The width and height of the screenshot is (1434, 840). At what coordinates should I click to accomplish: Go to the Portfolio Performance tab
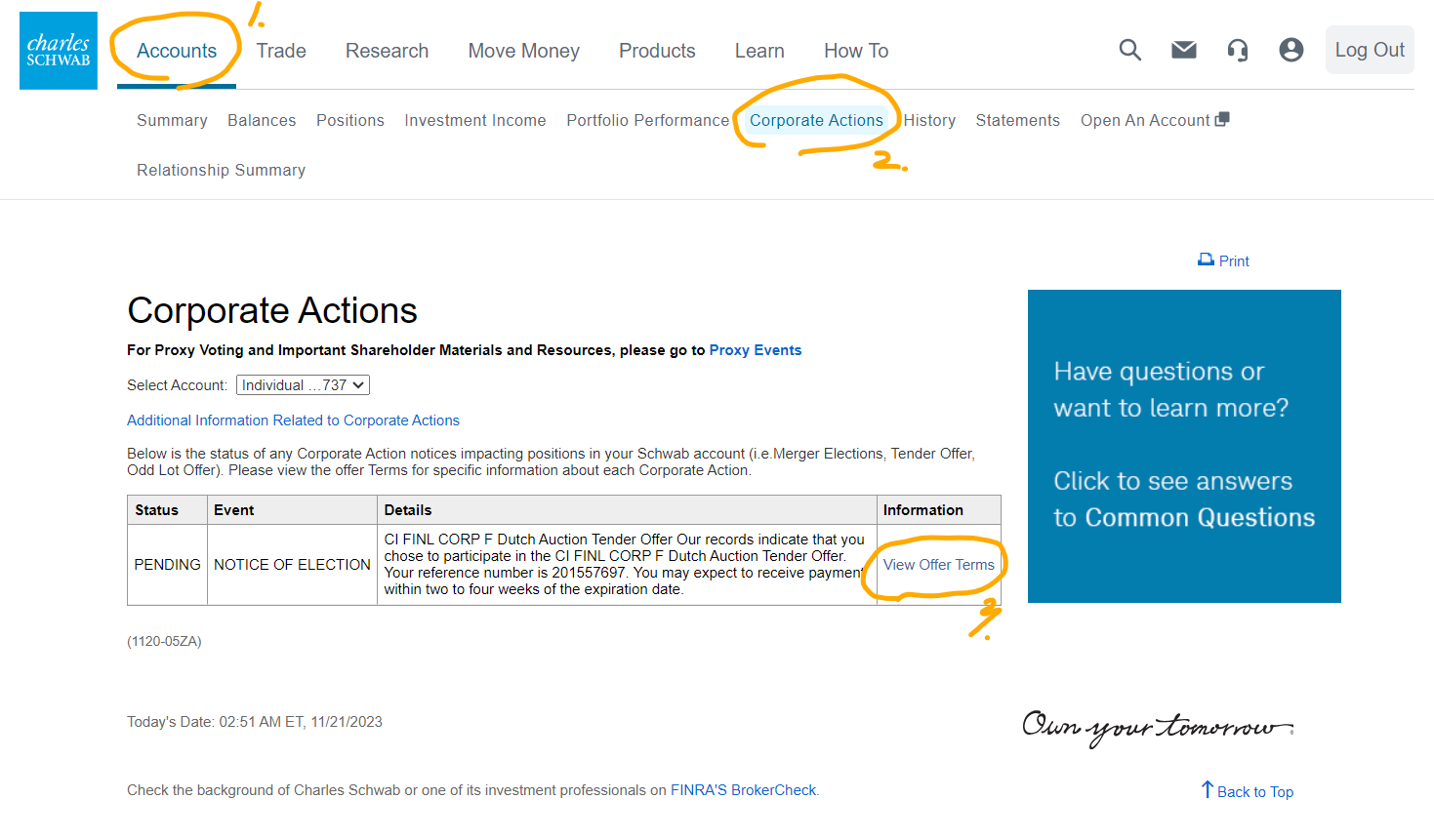tap(648, 120)
